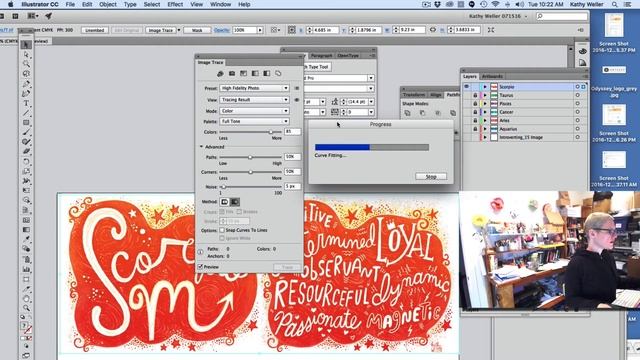The width and height of the screenshot is (640, 360).
Task: Select the Direct Selection tool
Action: [x=26, y=54]
